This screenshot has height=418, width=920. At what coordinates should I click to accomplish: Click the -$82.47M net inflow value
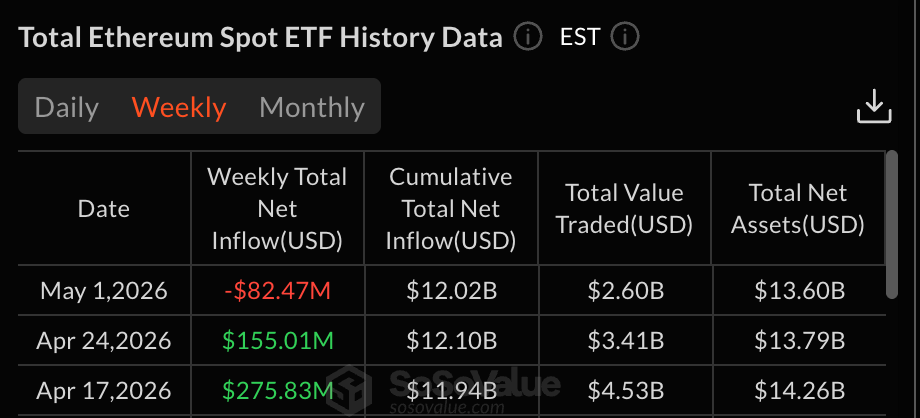pyautogui.click(x=277, y=291)
